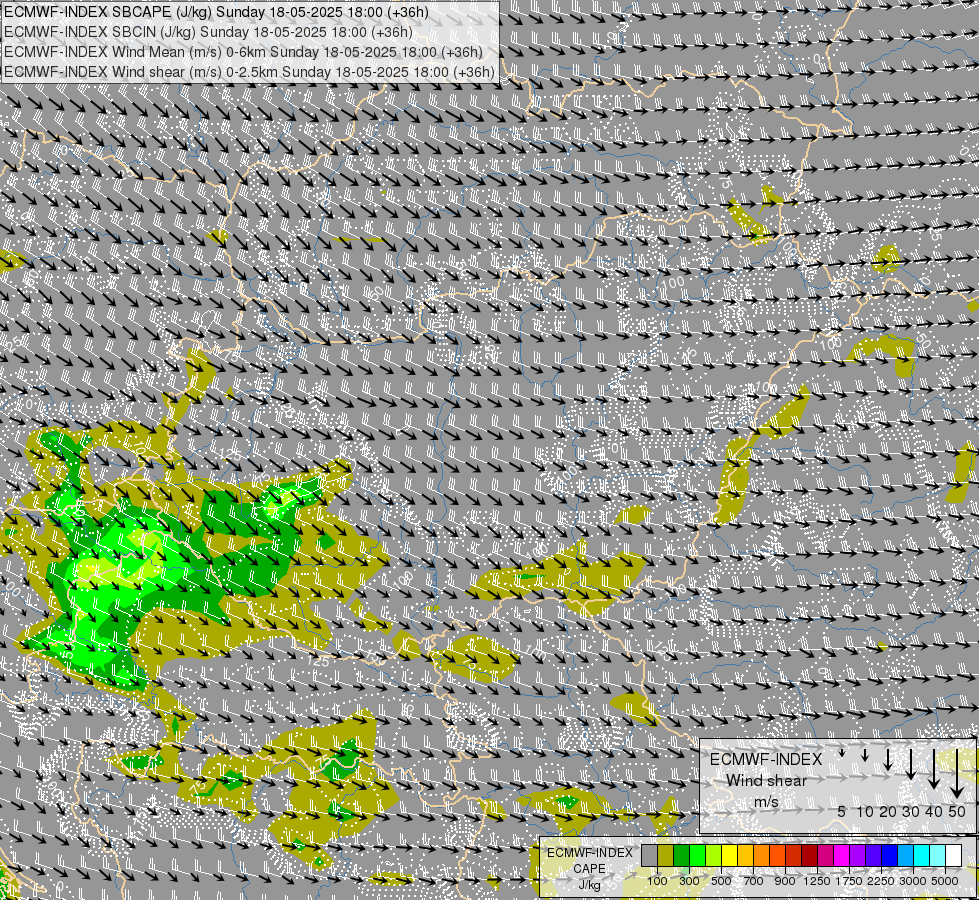
Task: Select the gray CAPE legend swatch
Action: click(649, 855)
